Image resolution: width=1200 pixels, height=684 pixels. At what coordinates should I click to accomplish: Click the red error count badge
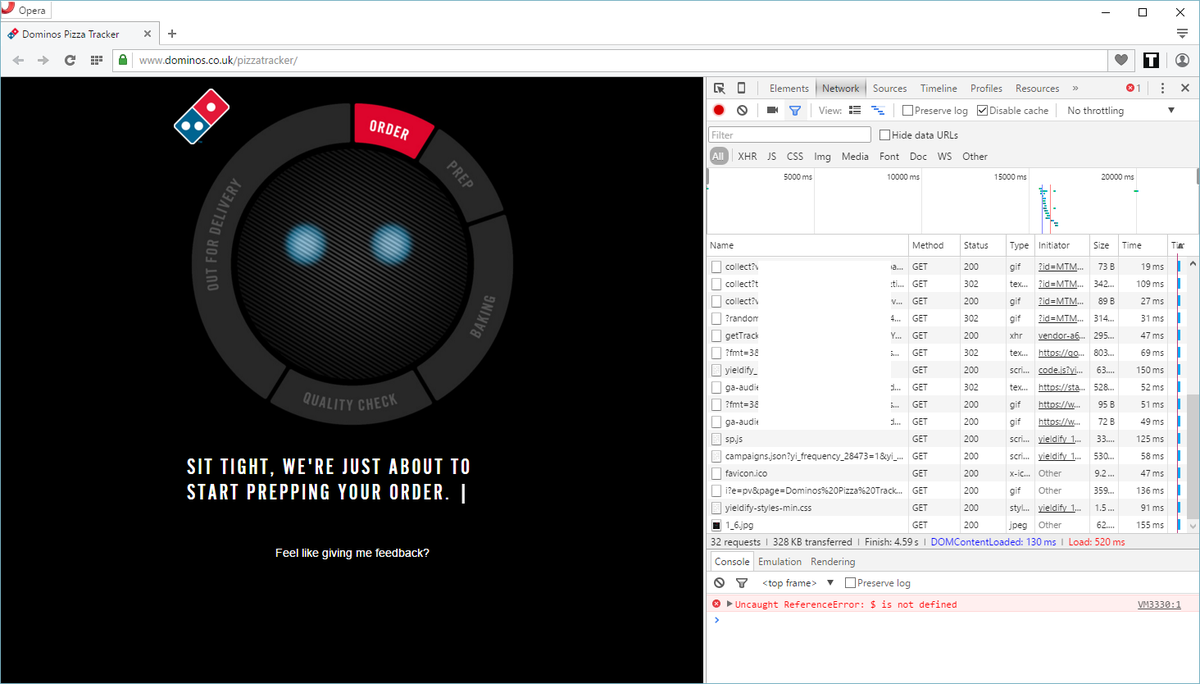click(x=1133, y=88)
